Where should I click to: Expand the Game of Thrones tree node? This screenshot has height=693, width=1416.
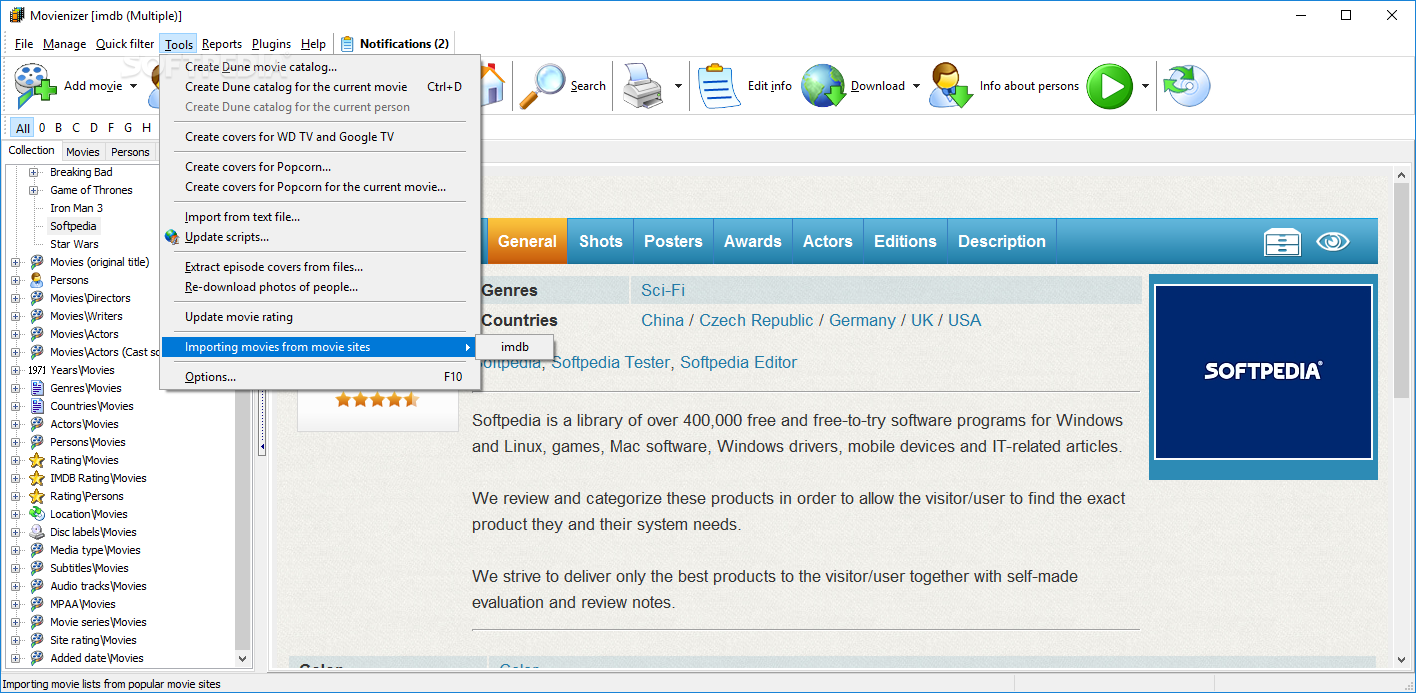point(33,190)
